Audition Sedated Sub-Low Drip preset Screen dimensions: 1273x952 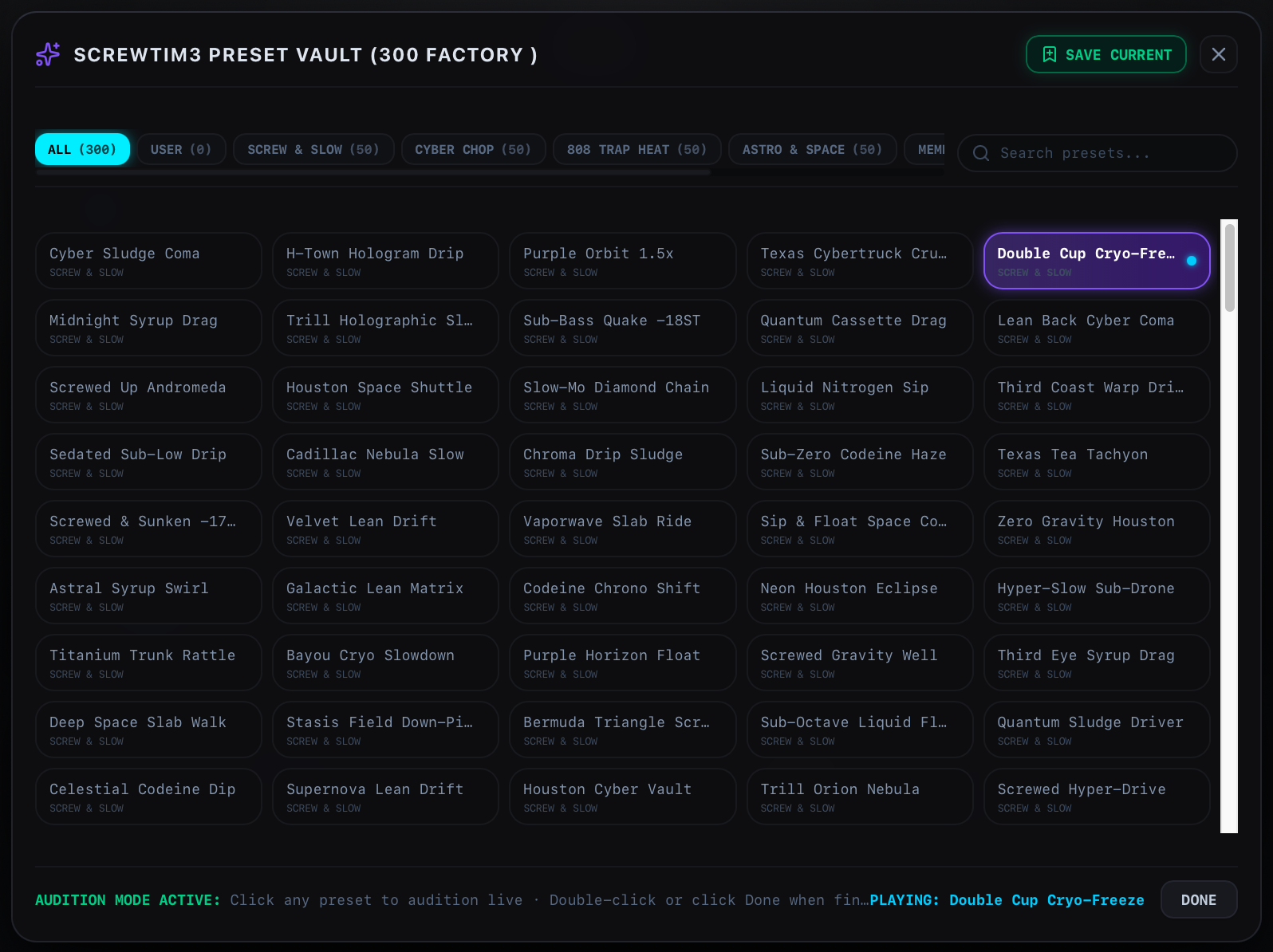(x=148, y=462)
